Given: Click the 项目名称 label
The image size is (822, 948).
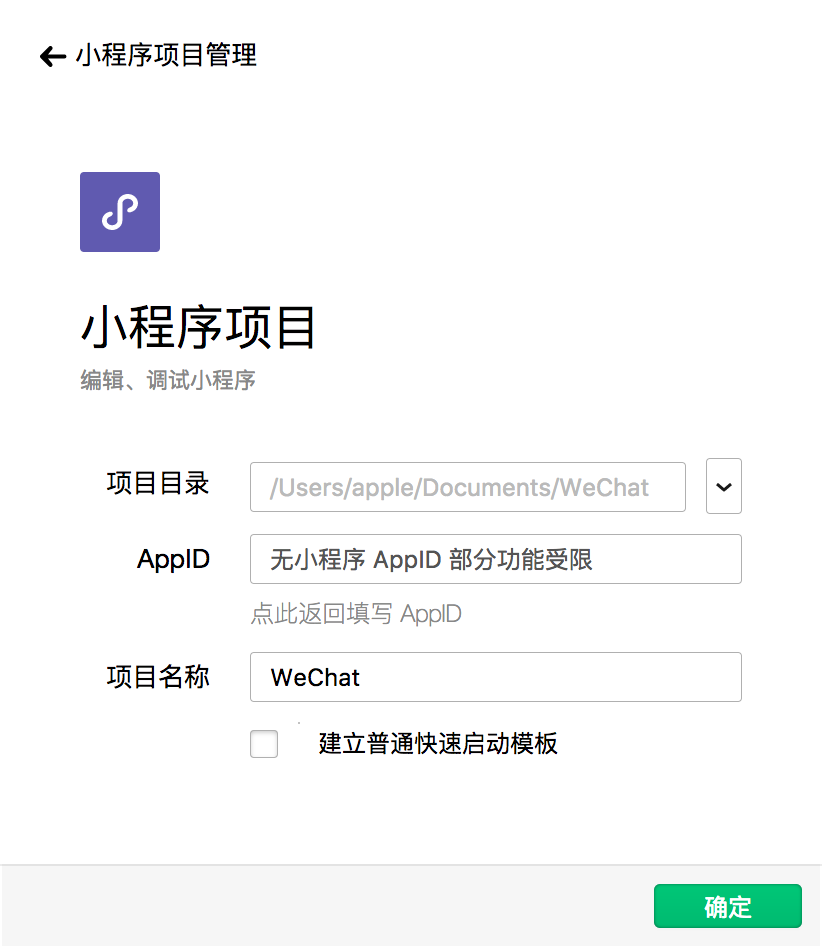Looking at the screenshot, I should tap(158, 677).
